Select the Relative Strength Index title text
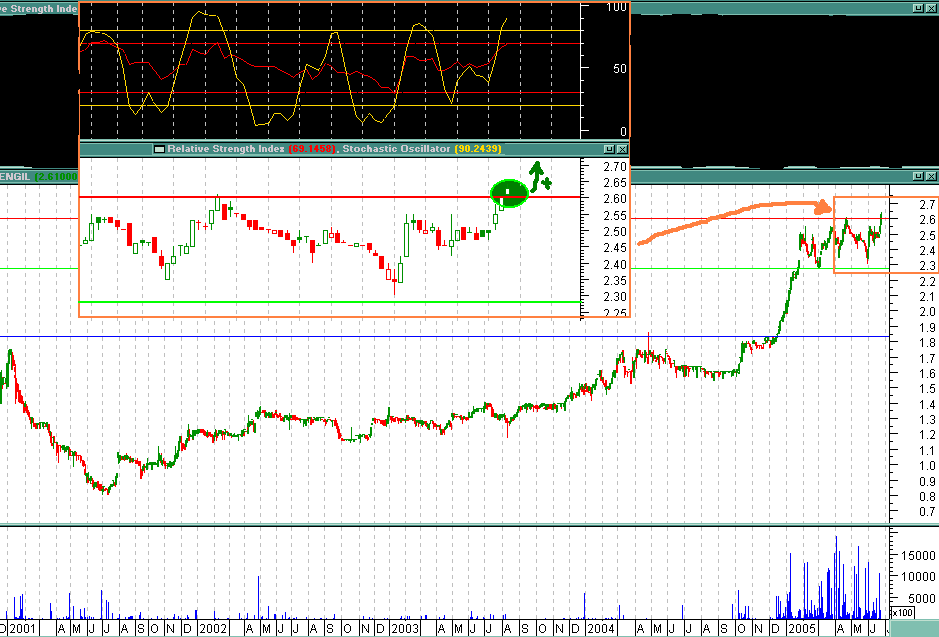939x637 pixels. (x=226, y=149)
